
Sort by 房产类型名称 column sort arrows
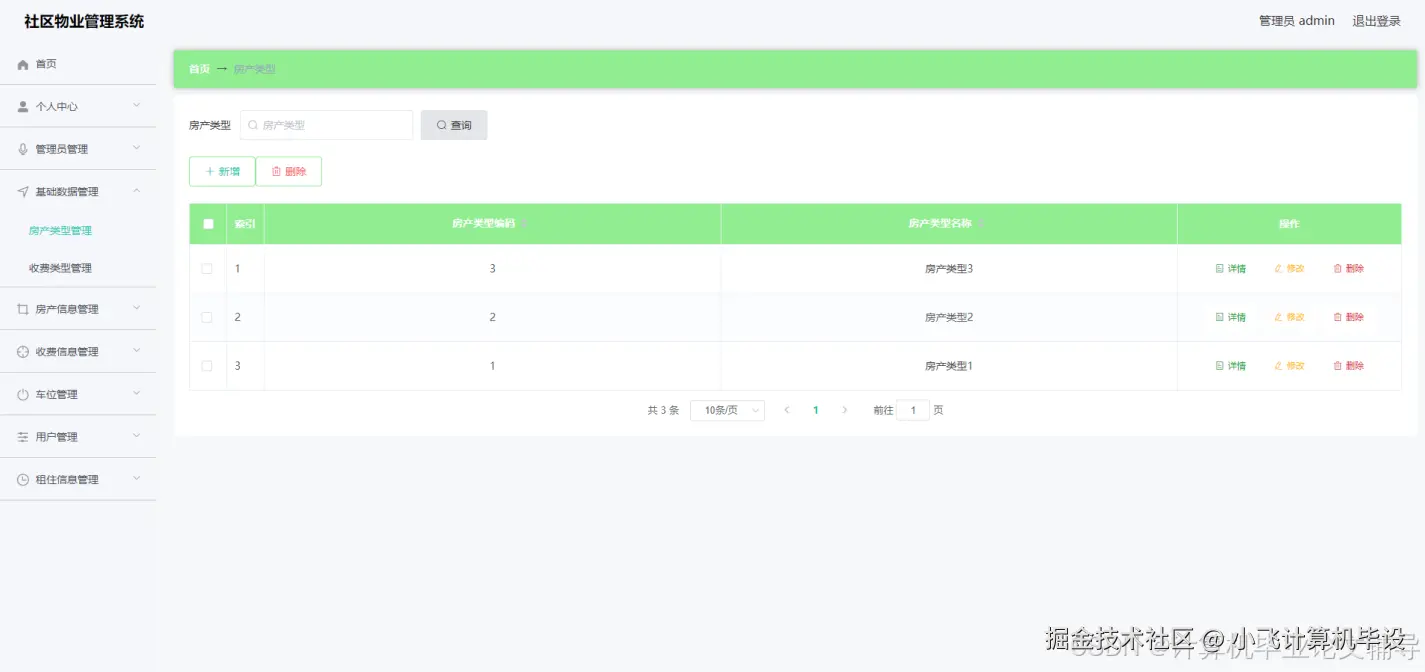(x=981, y=224)
